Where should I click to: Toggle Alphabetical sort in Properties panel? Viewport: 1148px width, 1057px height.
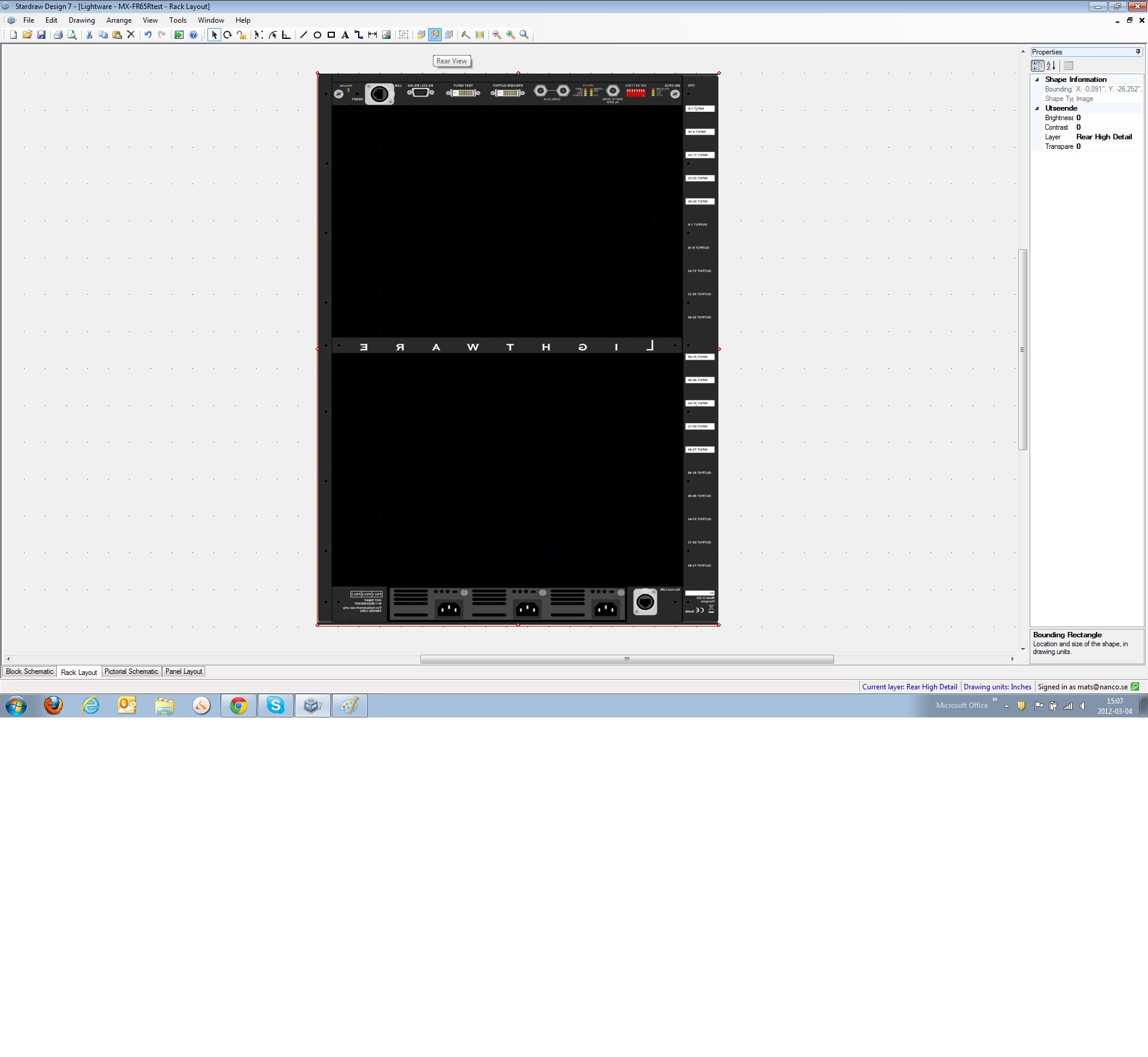pos(1051,66)
